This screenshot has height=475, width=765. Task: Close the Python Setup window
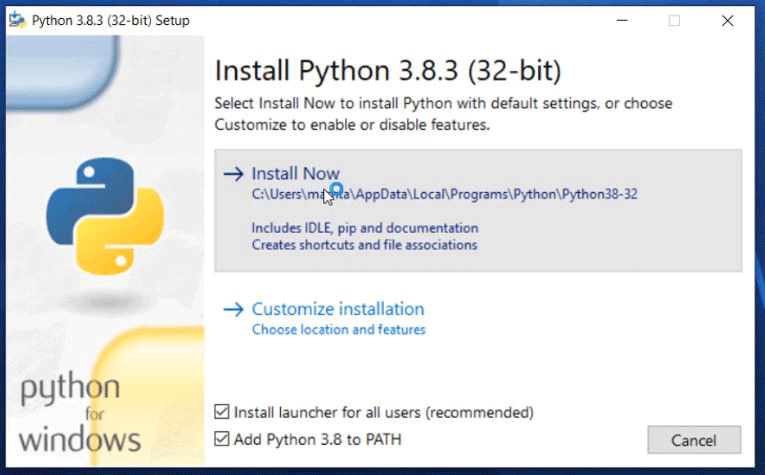click(727, 20)
